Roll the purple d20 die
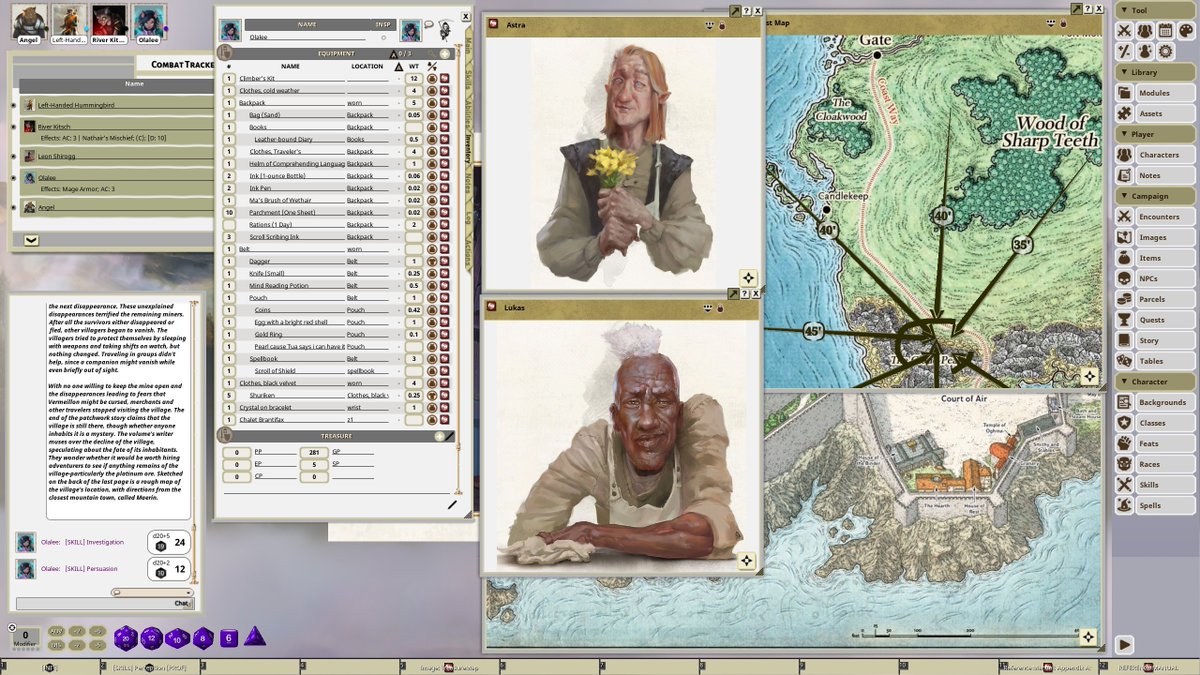The width and height of the screenshot is (1200, 675). (126, 638)
